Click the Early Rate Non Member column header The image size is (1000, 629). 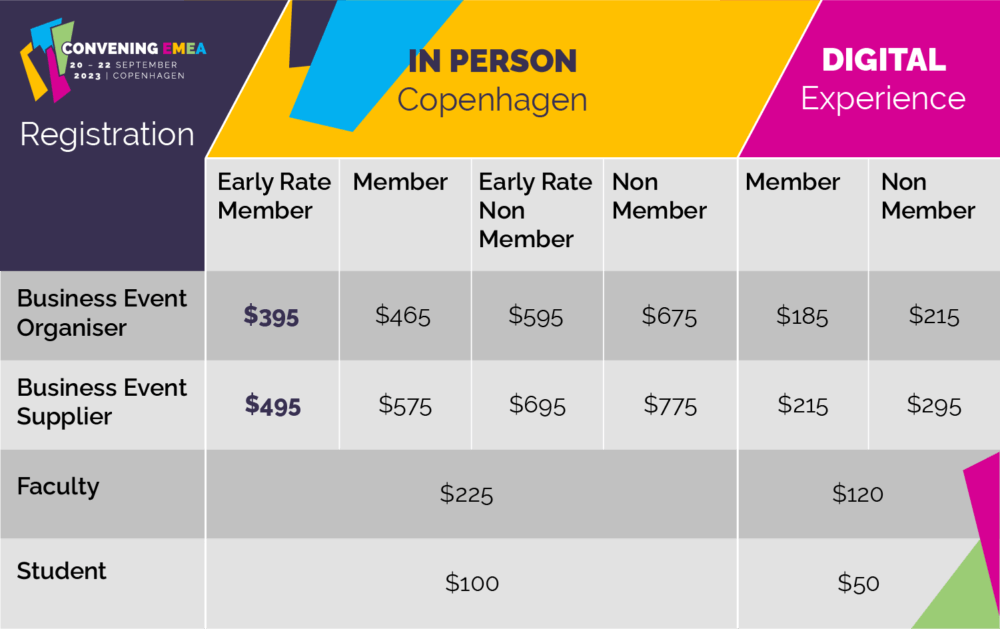536,210
